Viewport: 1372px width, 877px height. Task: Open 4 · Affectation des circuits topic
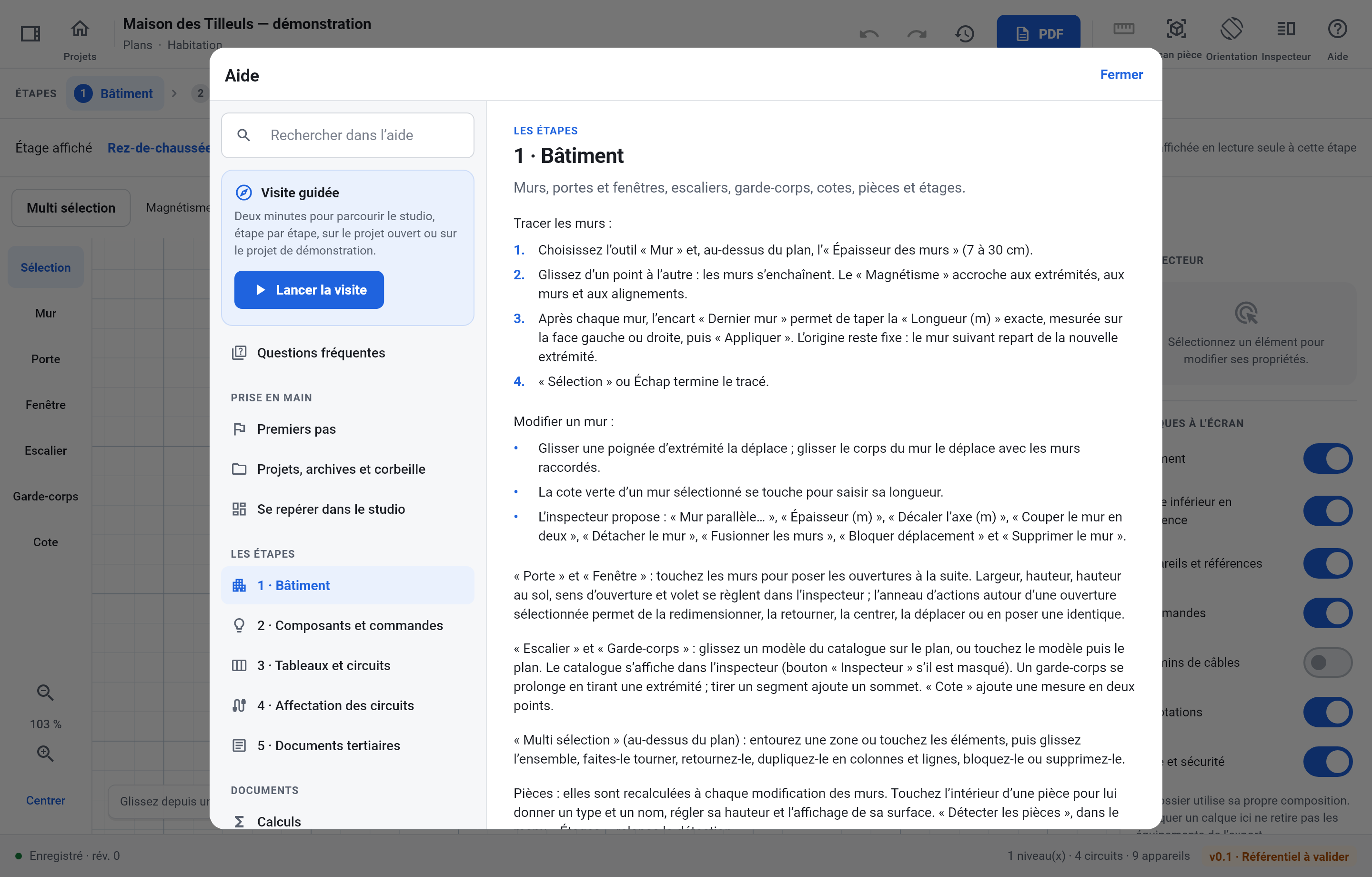(348, 705)
